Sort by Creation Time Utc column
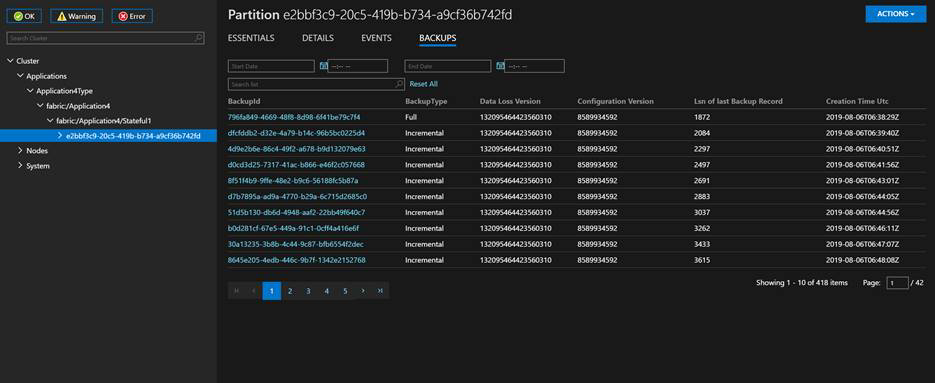This screenshot has height=383, width=935. click(x=857, y=101)
